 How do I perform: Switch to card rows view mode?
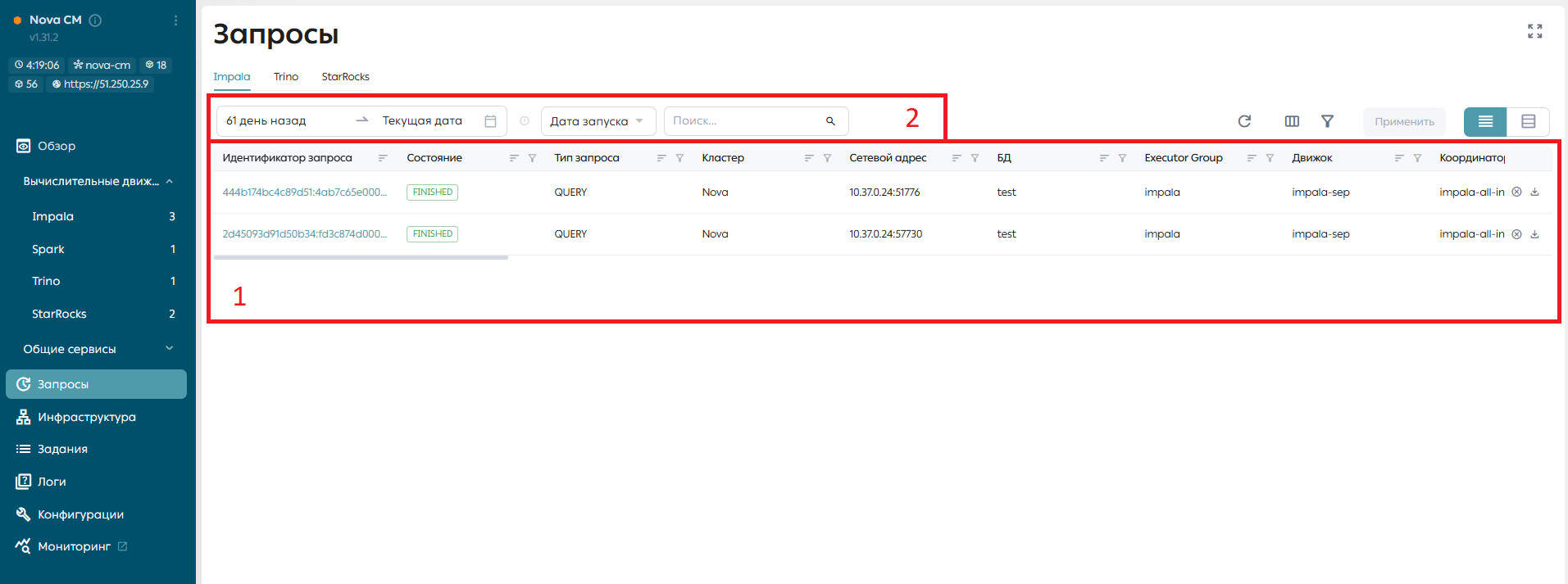(1528, 121)
